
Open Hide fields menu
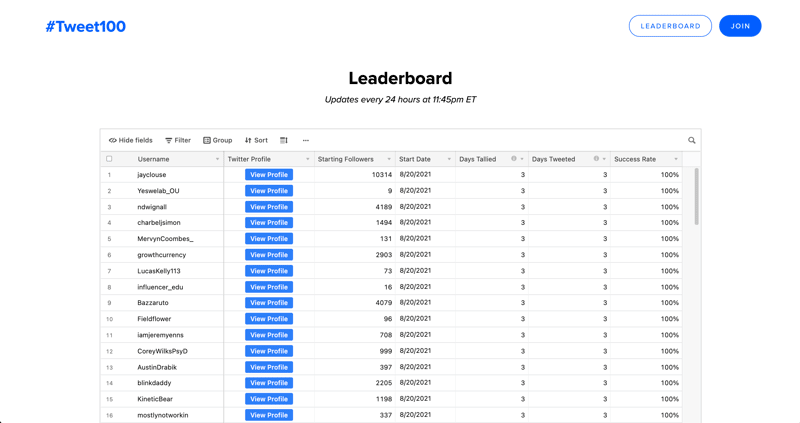coord(131,141)
